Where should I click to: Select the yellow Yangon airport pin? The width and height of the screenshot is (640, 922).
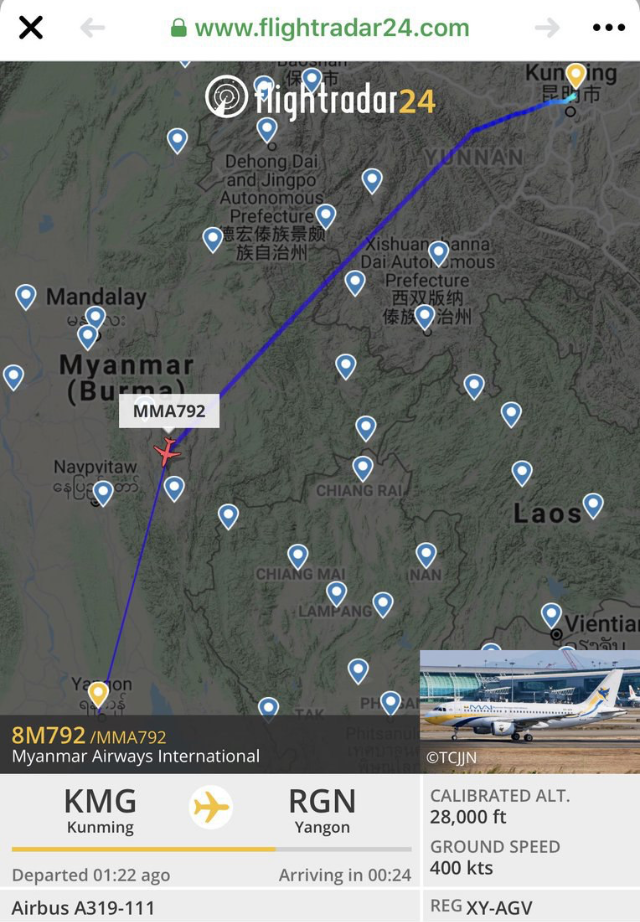98,694
